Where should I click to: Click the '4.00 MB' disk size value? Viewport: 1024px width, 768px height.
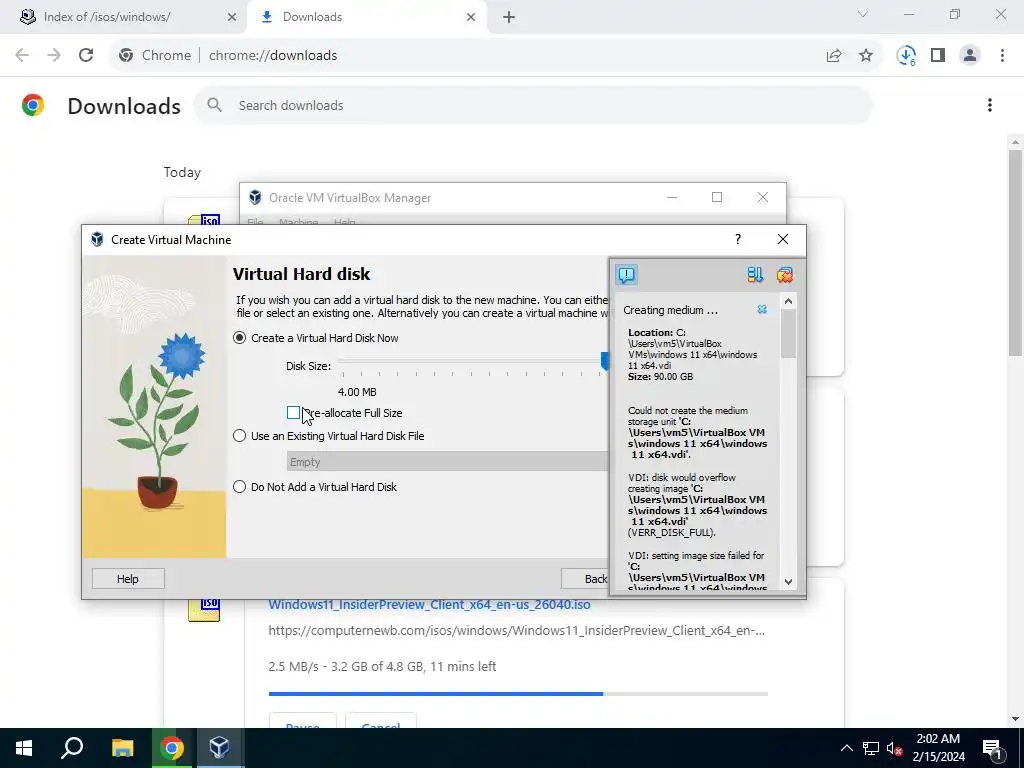[357, 392]
